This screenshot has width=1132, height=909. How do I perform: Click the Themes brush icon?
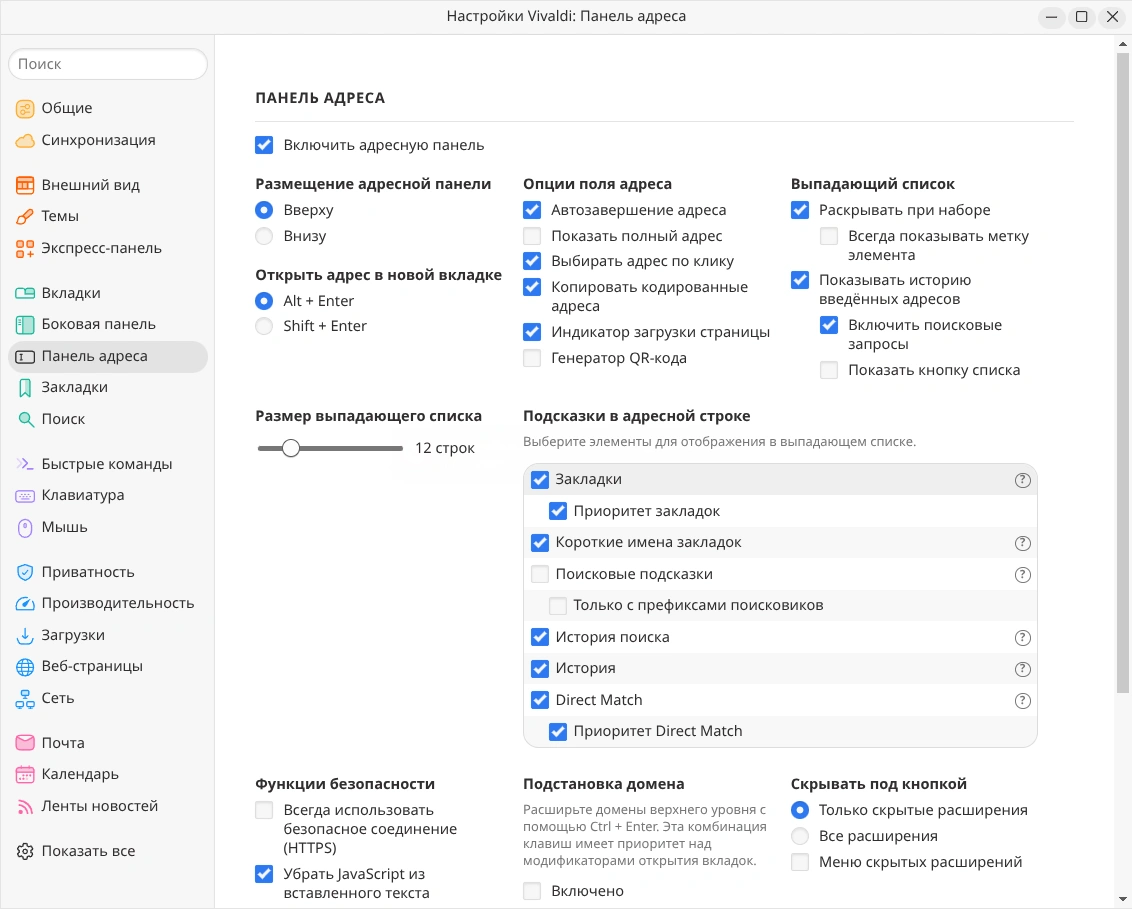(x=25, y=217)
